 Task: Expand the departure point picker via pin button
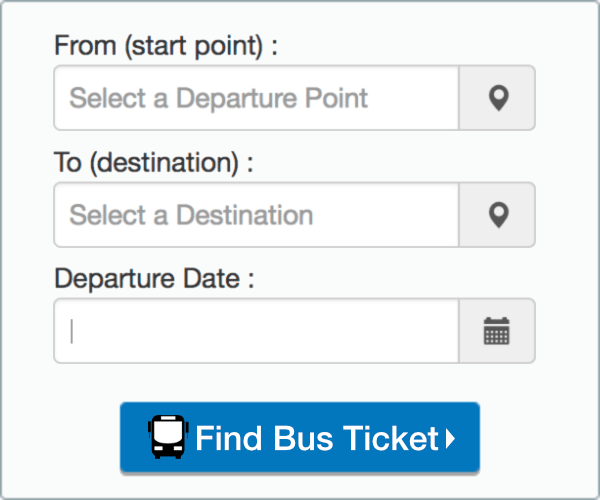pos(497,98)
